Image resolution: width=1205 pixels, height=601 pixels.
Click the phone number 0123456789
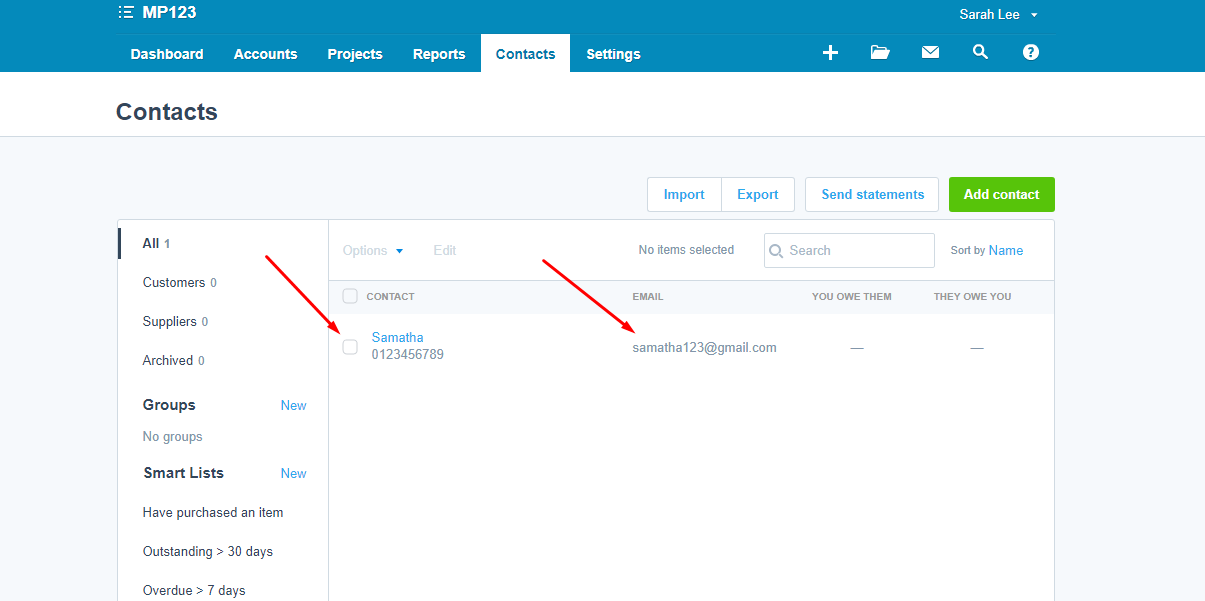(408, 354)
